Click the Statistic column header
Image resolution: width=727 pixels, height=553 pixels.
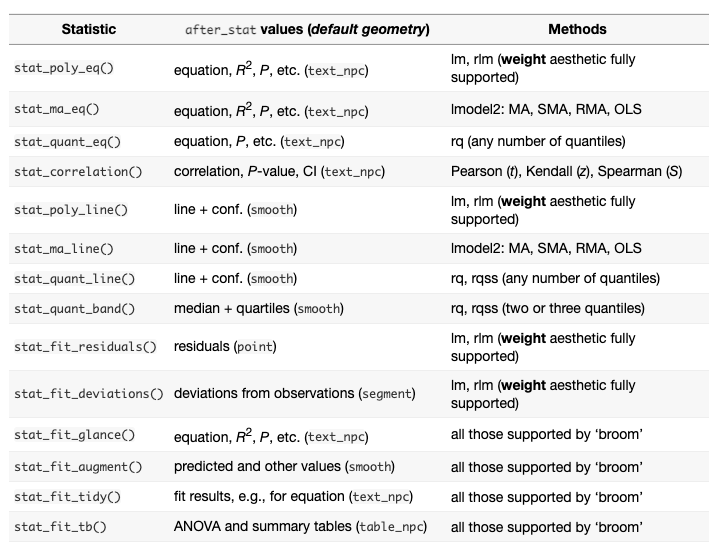[89, 29]
